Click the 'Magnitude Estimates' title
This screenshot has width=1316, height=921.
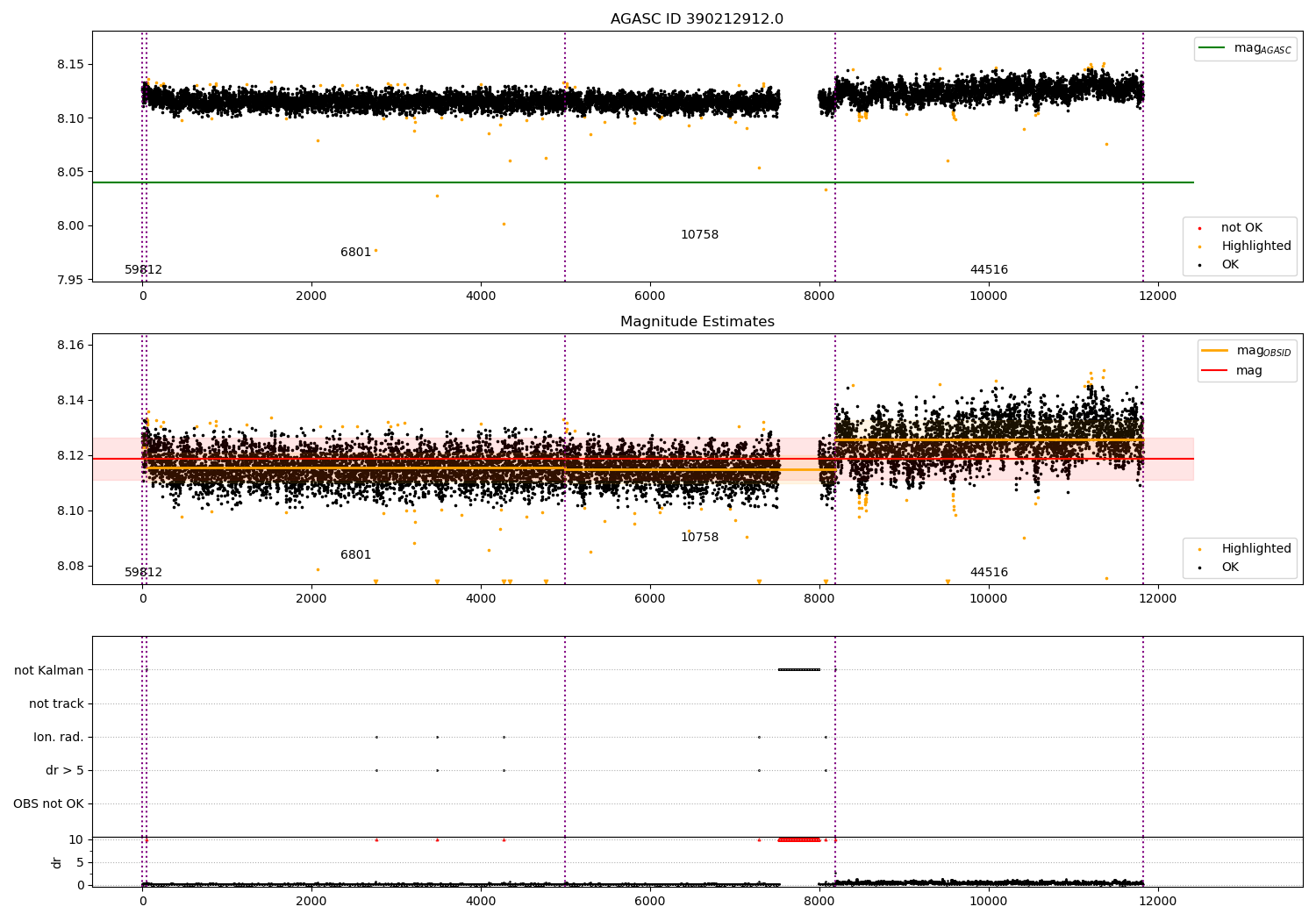[x=697, y=322]
